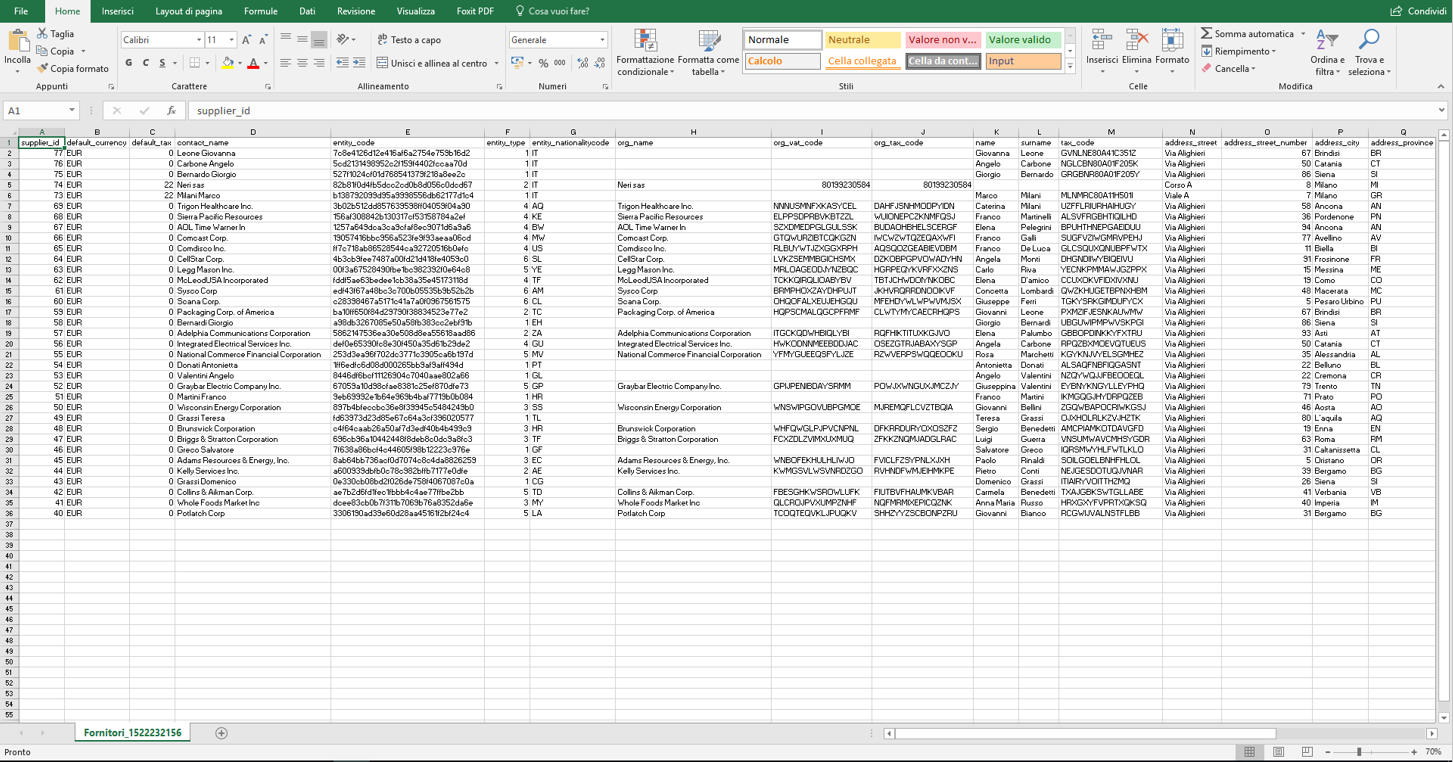Screen dimensions: 1453x762
Task: Click the percent style icon
Action: click(x=543, y=63)
